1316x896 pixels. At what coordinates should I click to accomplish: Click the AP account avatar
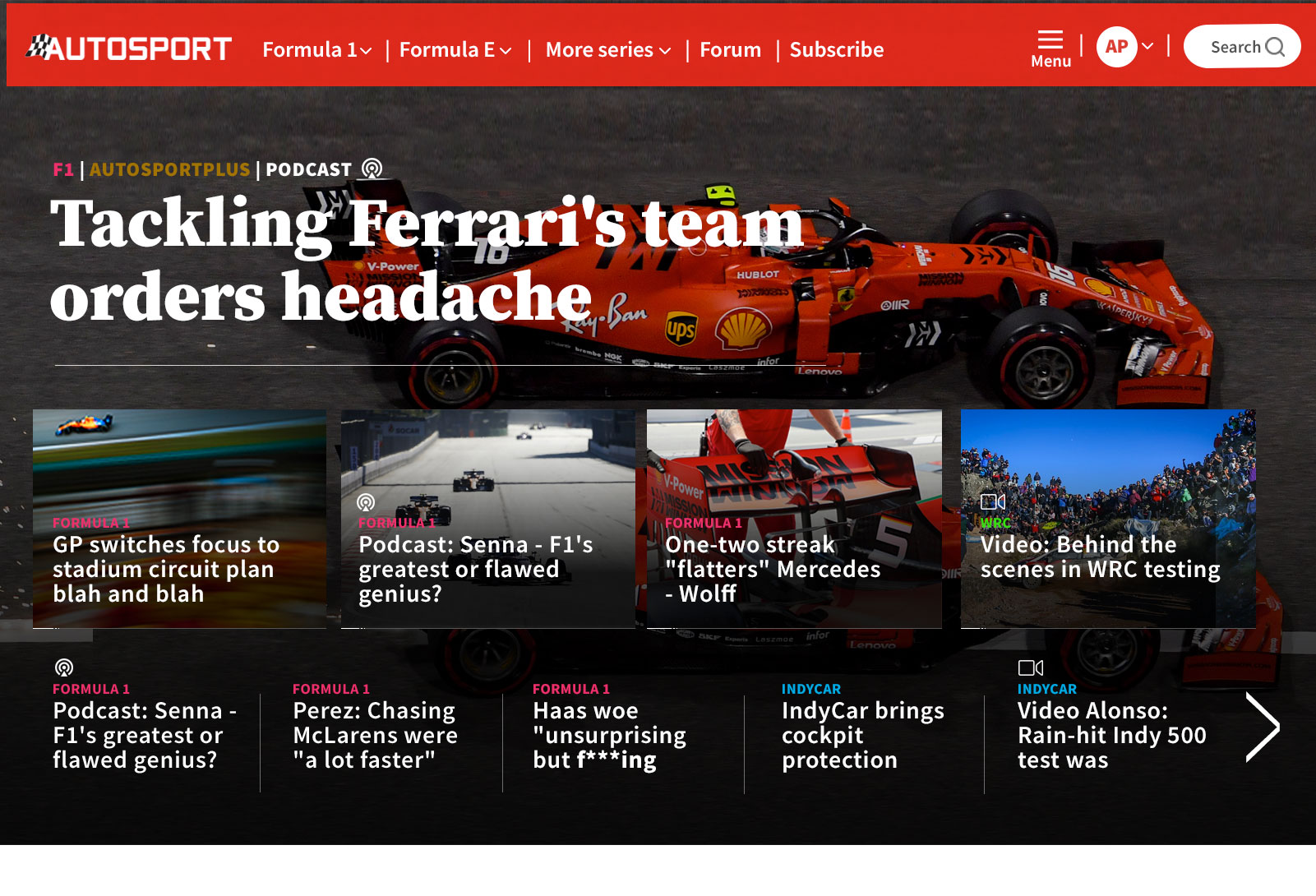(1116, 47)
